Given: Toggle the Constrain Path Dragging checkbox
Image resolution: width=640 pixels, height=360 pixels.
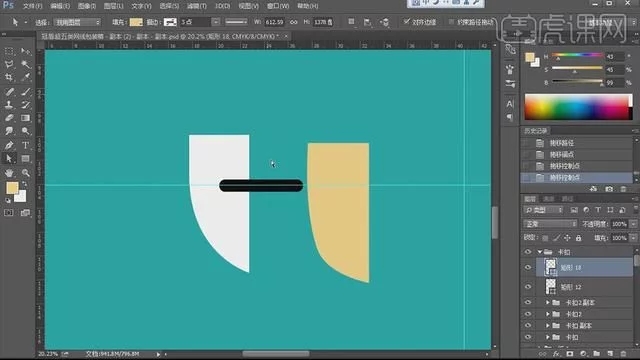Looking at the screenshot, I should click(x=451, y=22).
